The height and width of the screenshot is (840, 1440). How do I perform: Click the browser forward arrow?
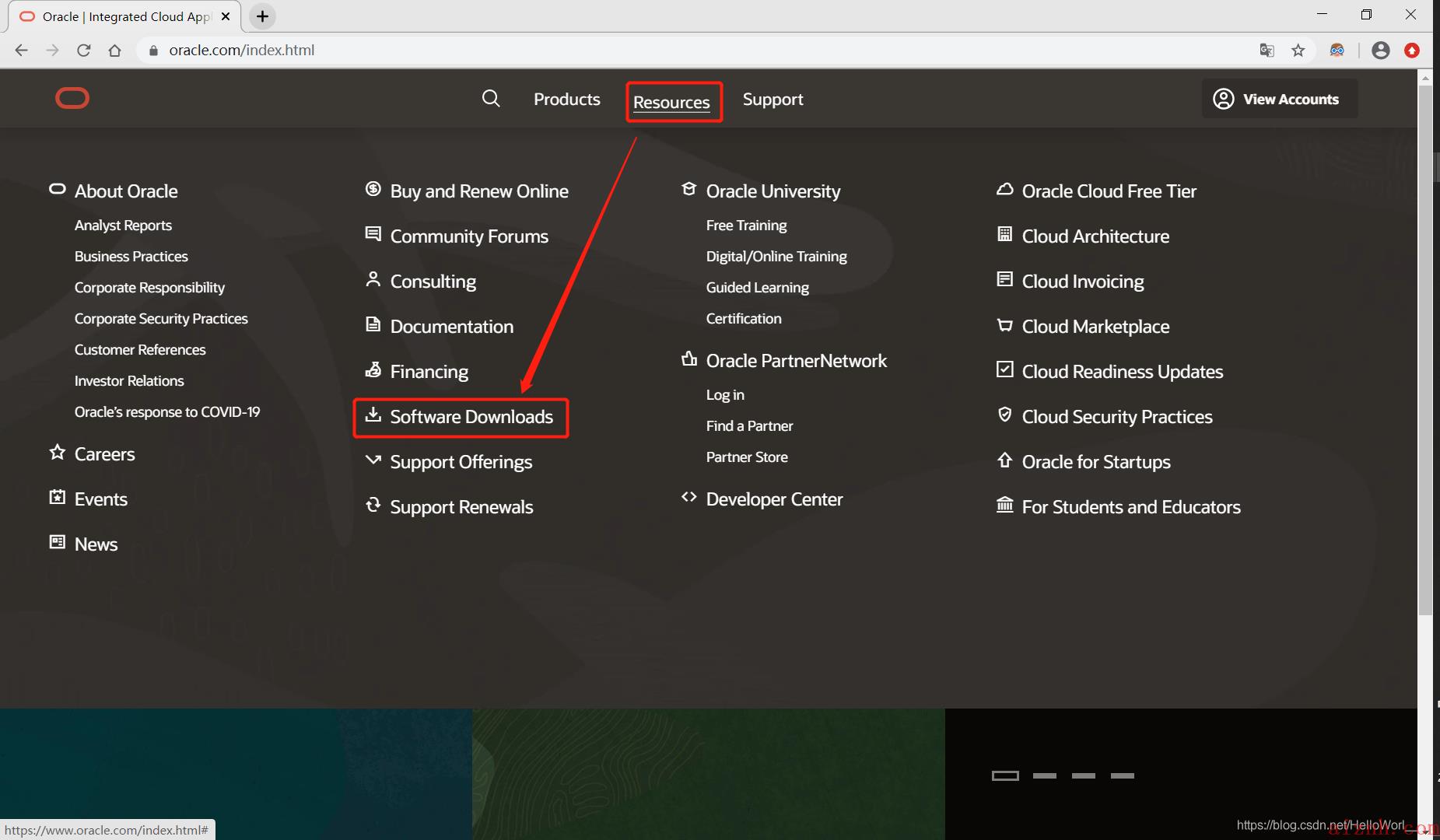(x=53, y=50)
